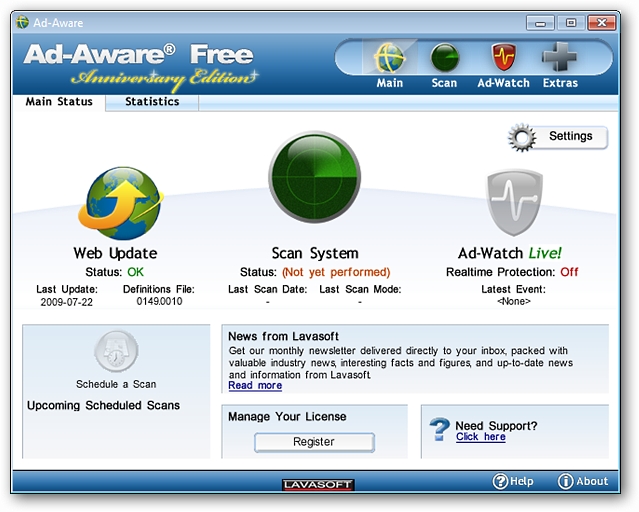
Task: Open Extras plus icon in toolbar
Action: coord(559,57)
